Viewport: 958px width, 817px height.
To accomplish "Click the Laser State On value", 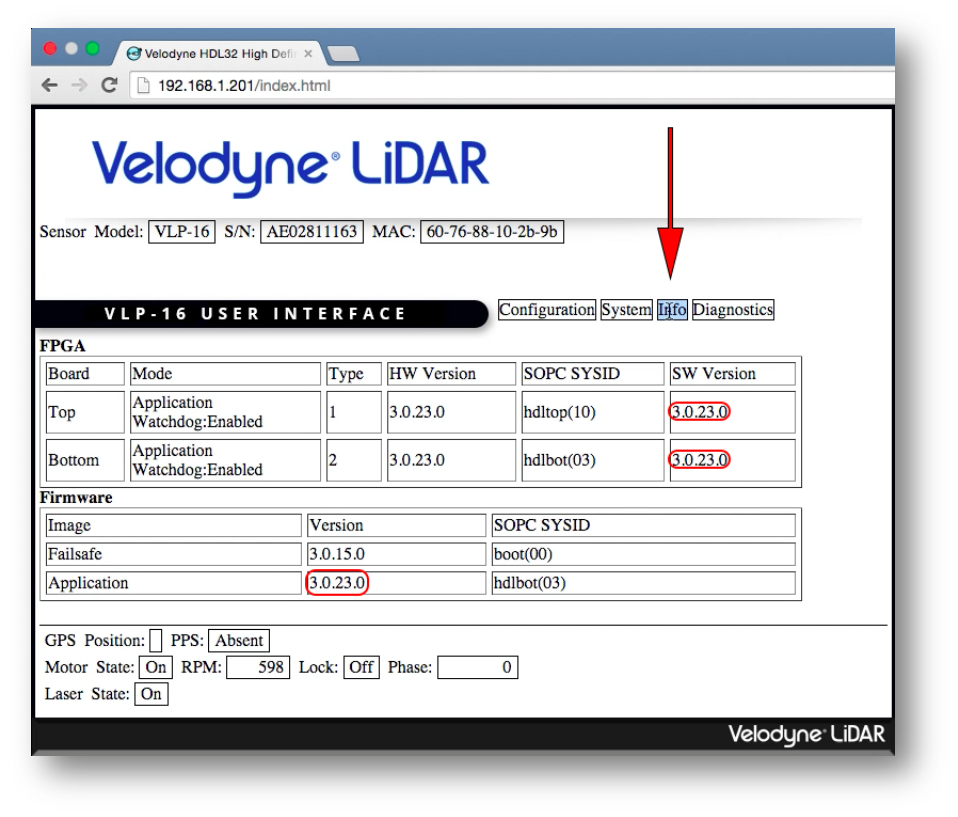I will coord(151,694).
